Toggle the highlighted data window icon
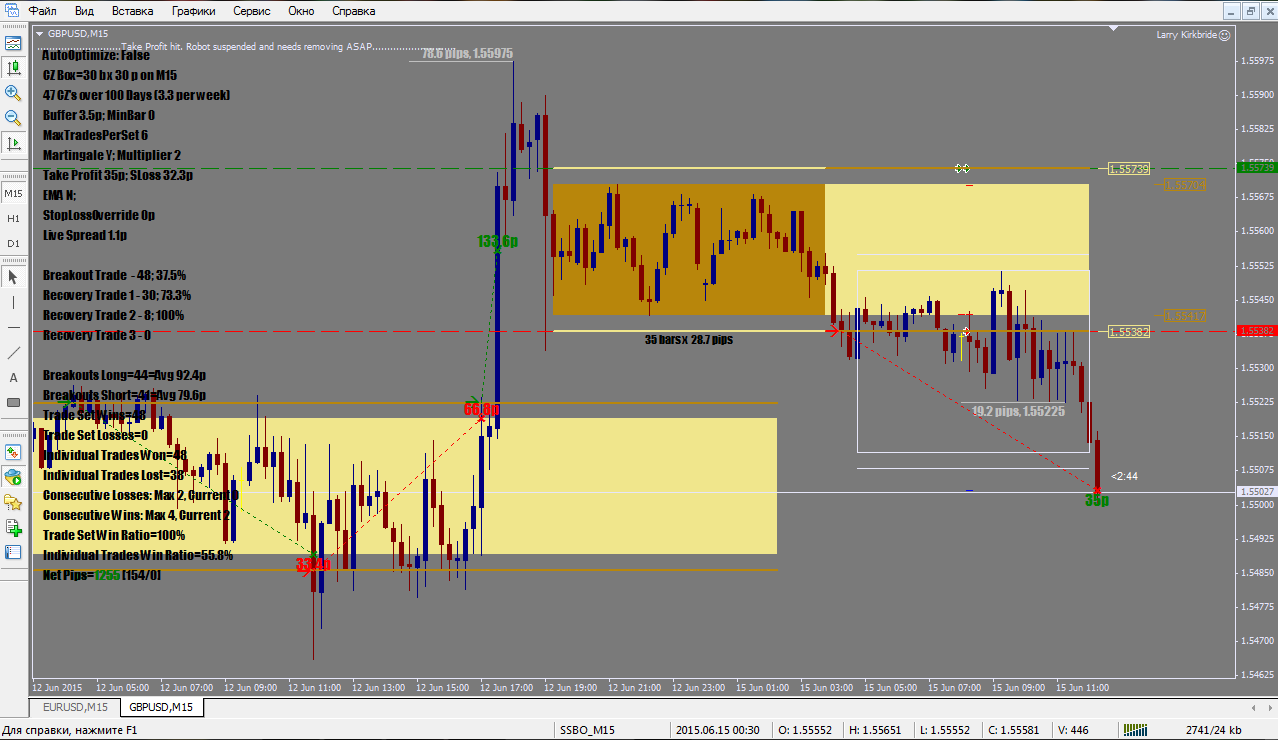Screen dimensions: 1278x740 click(x=13, y=477)
